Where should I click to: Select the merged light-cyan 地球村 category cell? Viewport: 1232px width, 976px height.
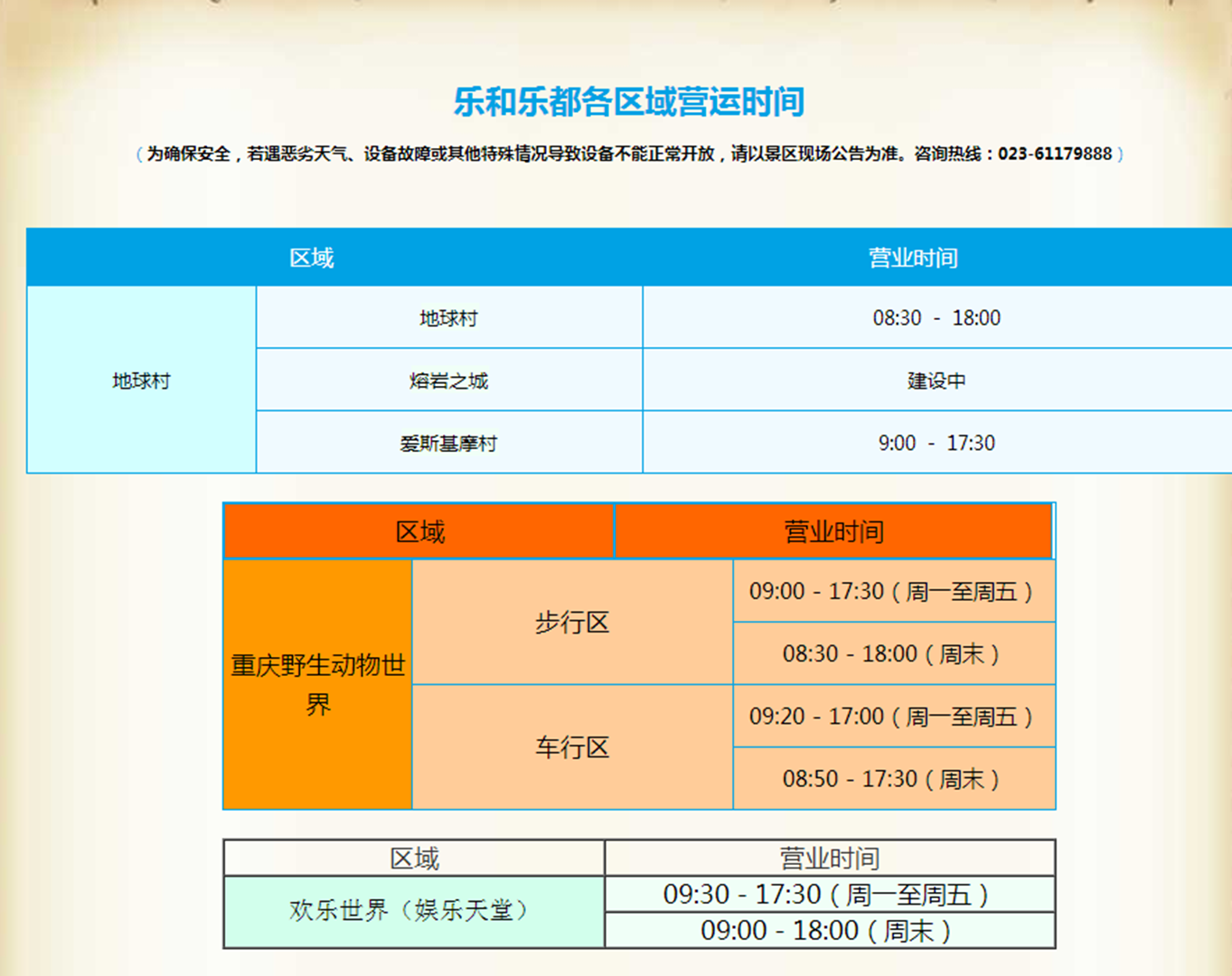pyautogui.click(x=142, y=380)
